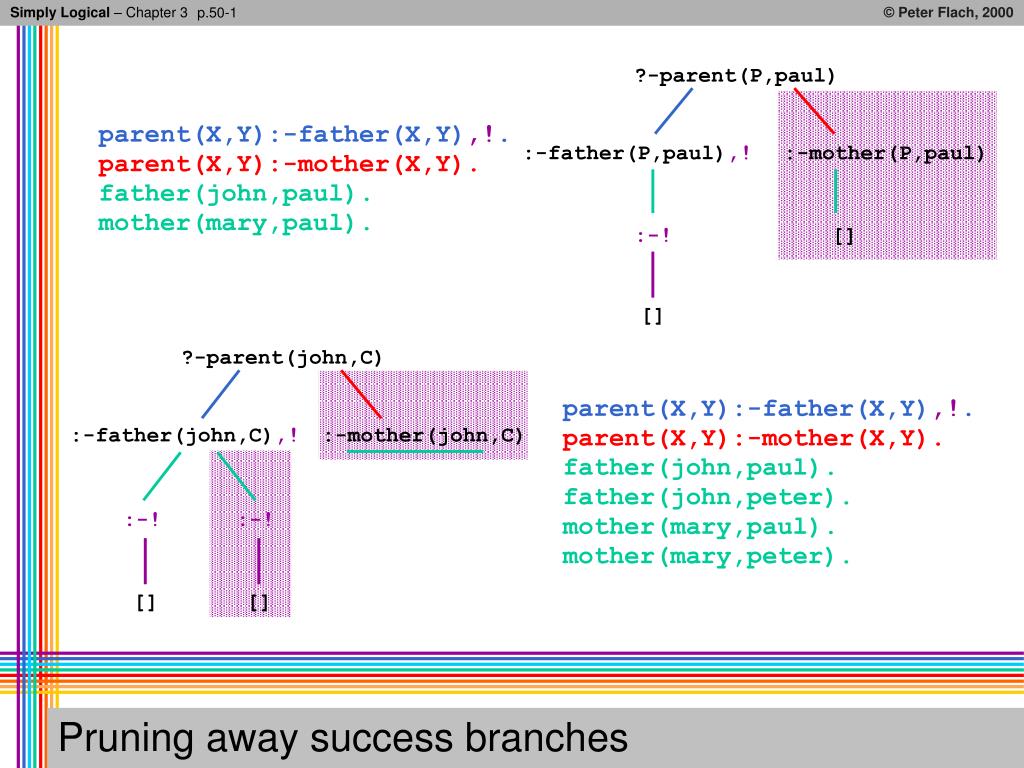This screenshot has height=768, width=1024.
Task: Select the shaded goal ":-mother(john,C)"
Action: (x=424, y=436)
